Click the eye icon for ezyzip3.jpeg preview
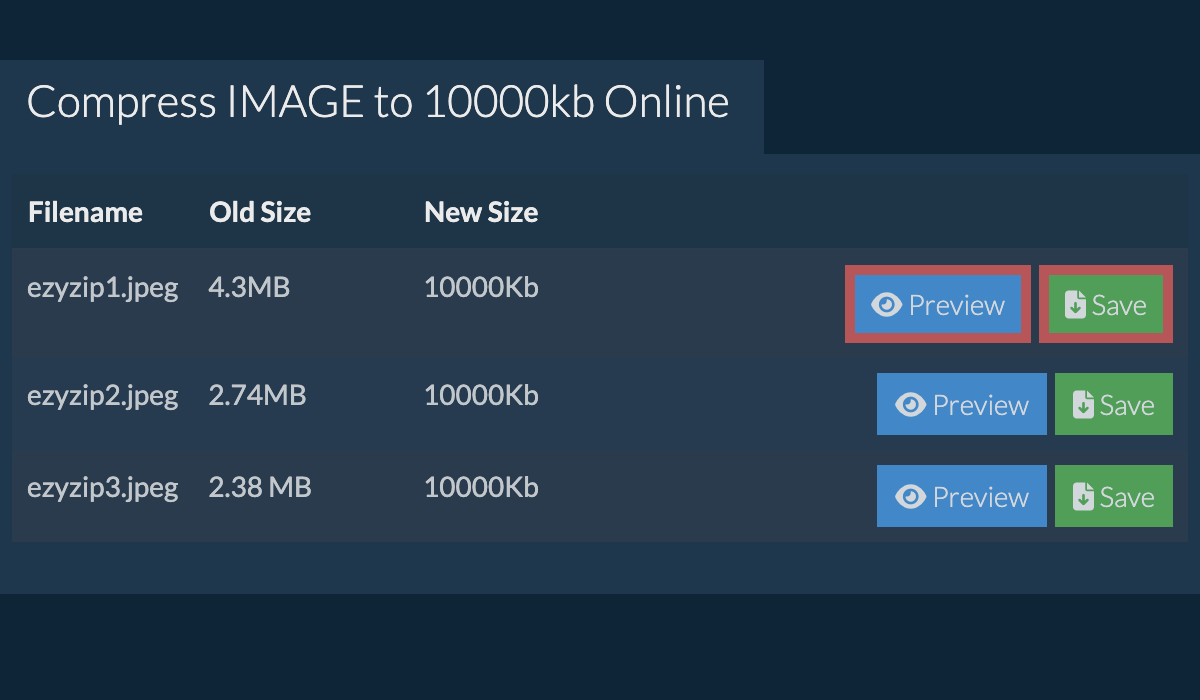Image resolution: width=1200 pixels, height=700 pixels. pos(910,497)
